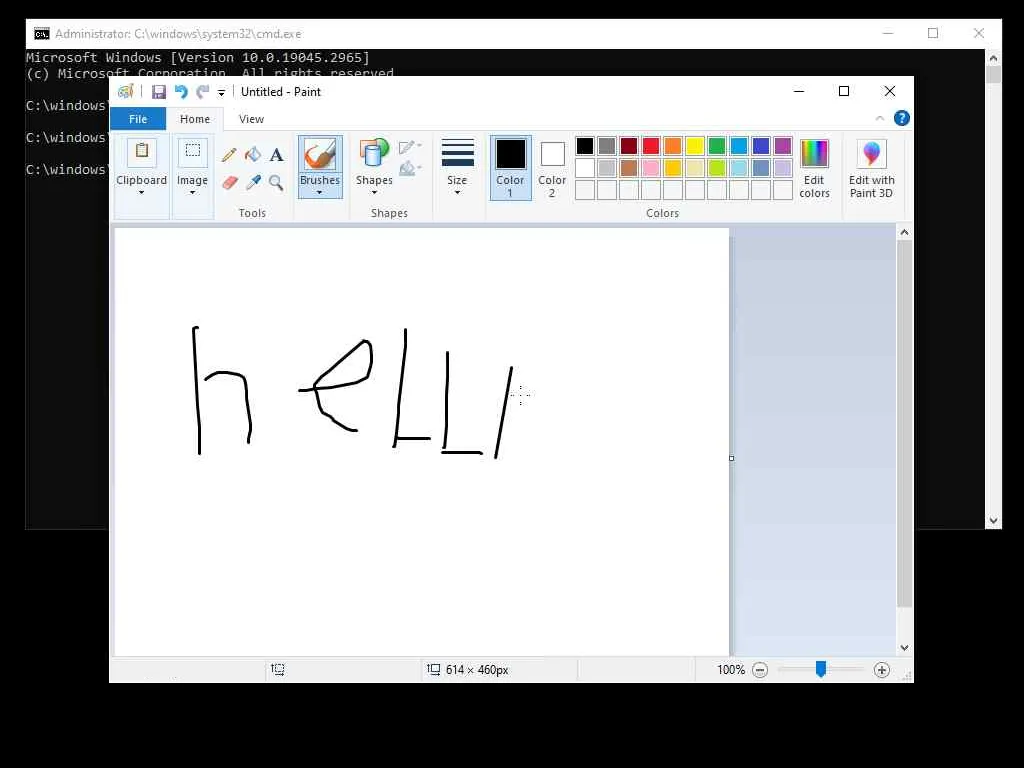Viewport: 1024px width, 768px height.
Task: Select Color 1 foreground button
Action: (x=510, y=168)
